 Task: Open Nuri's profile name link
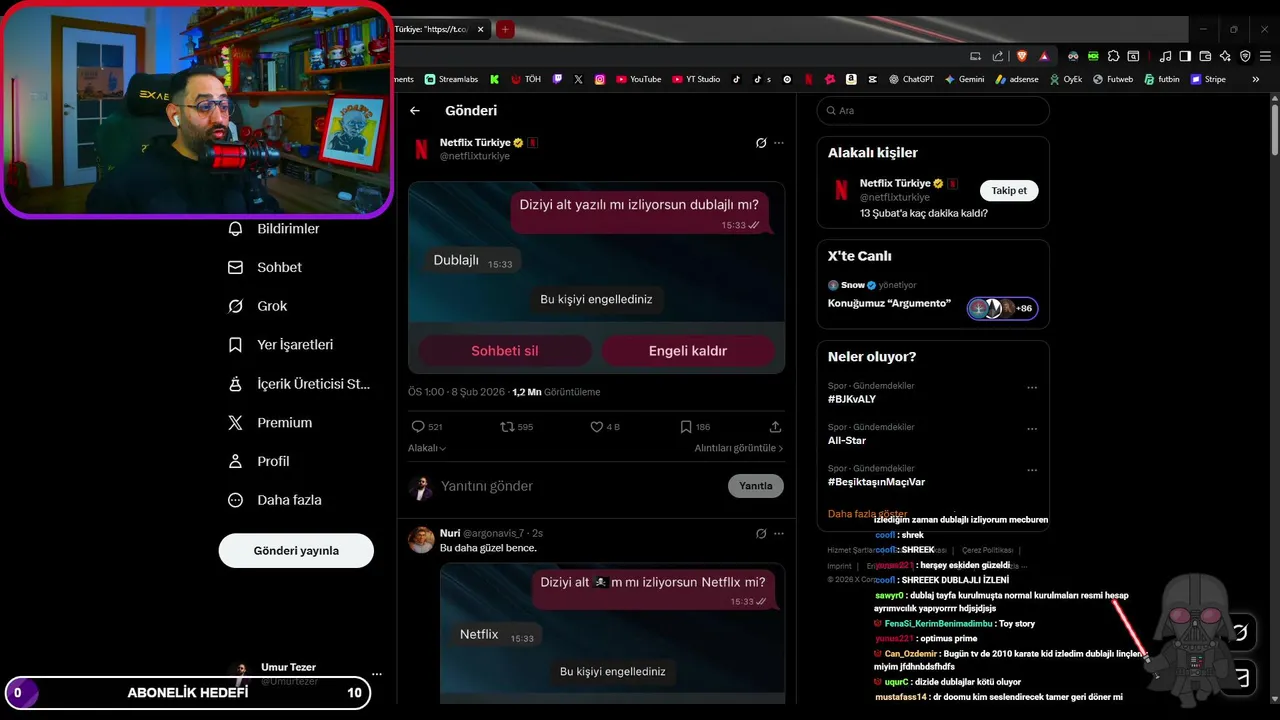[450, 533]
